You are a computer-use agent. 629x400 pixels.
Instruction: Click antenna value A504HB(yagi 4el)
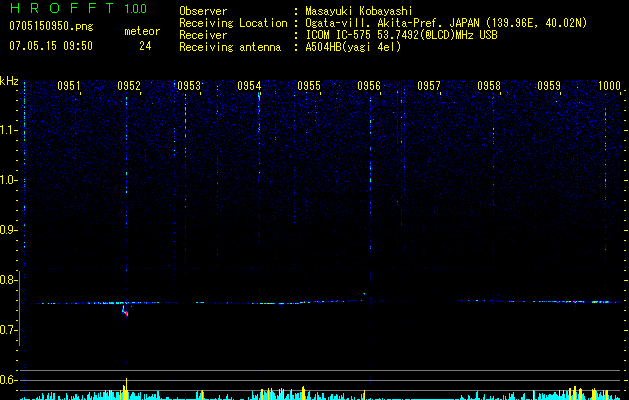click(353, 47)
